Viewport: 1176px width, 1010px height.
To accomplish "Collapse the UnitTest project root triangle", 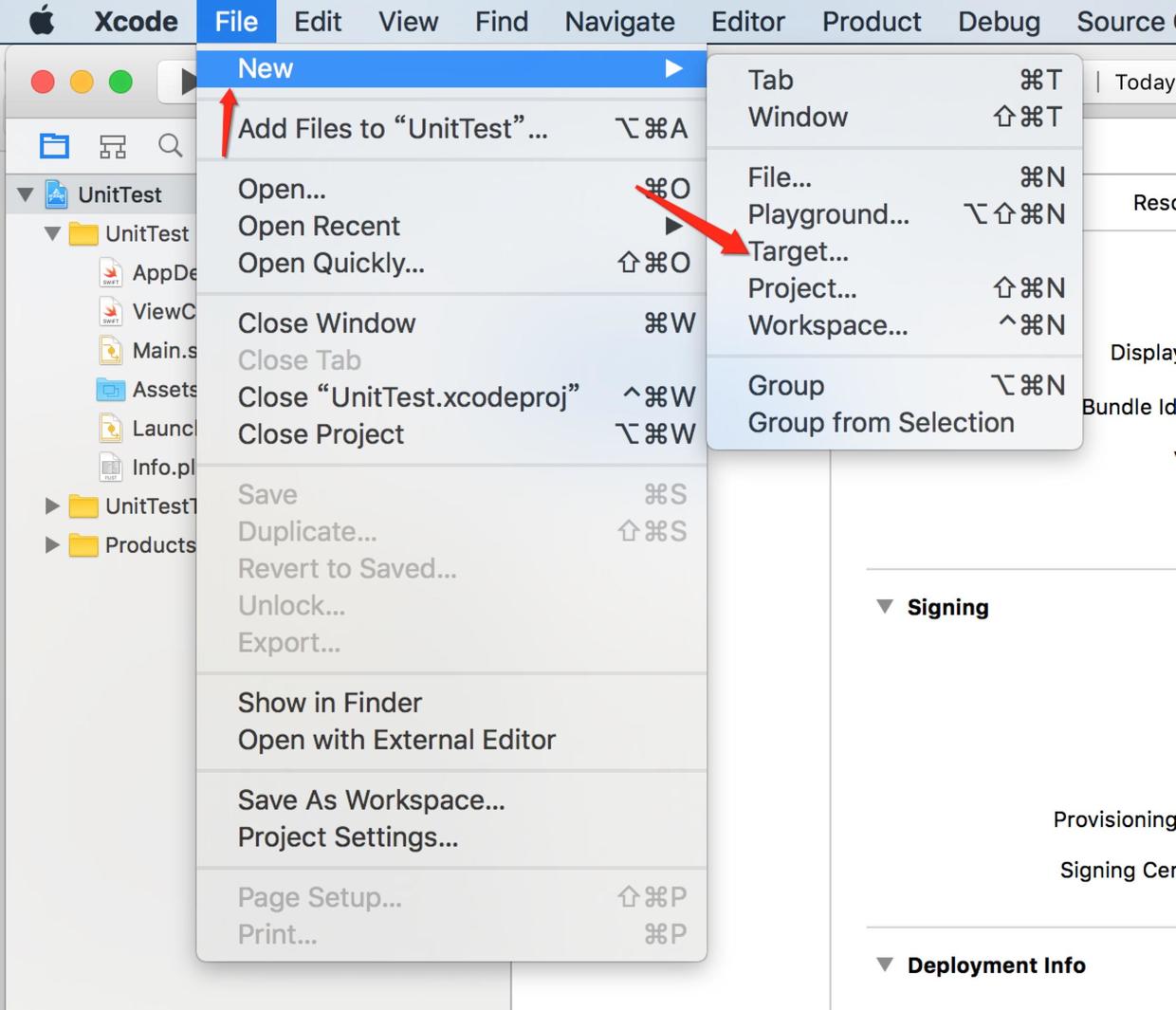I will (x=26, y=195).
